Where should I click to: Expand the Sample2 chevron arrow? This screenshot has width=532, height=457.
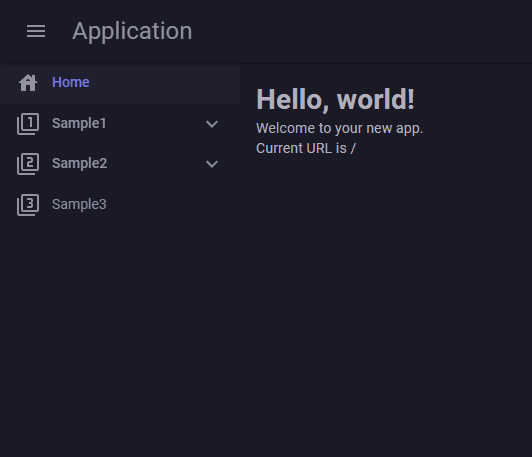(x=212, y=164)
